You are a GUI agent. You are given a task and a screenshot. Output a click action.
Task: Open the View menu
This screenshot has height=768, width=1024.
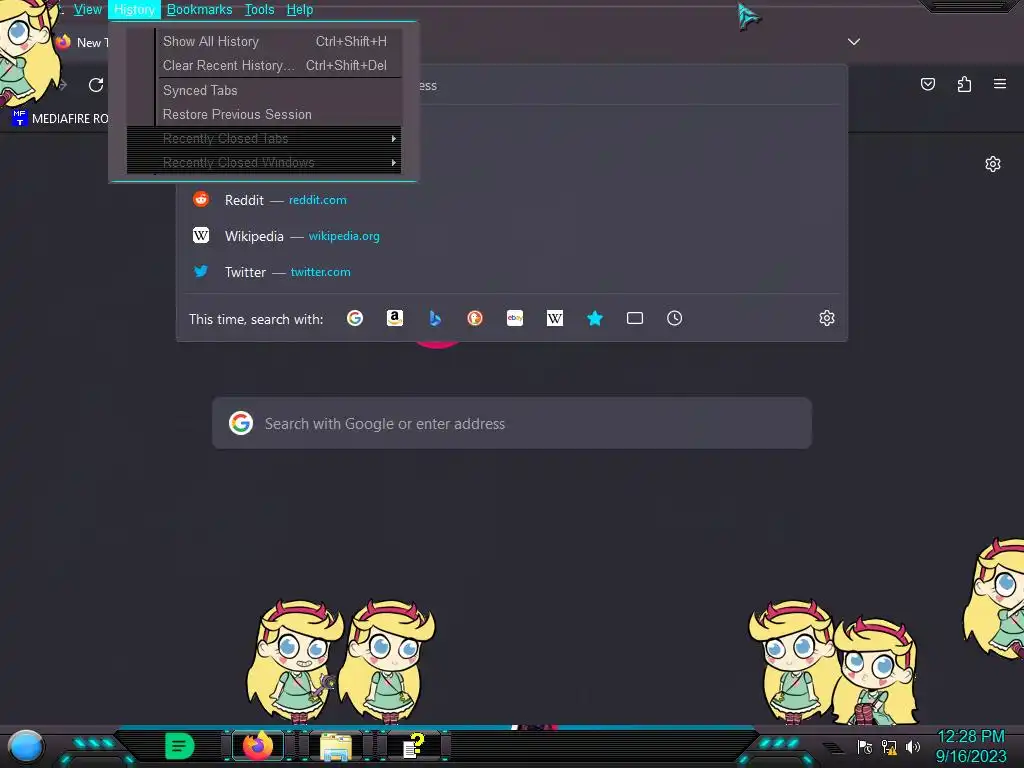click(x=88, y=9)
